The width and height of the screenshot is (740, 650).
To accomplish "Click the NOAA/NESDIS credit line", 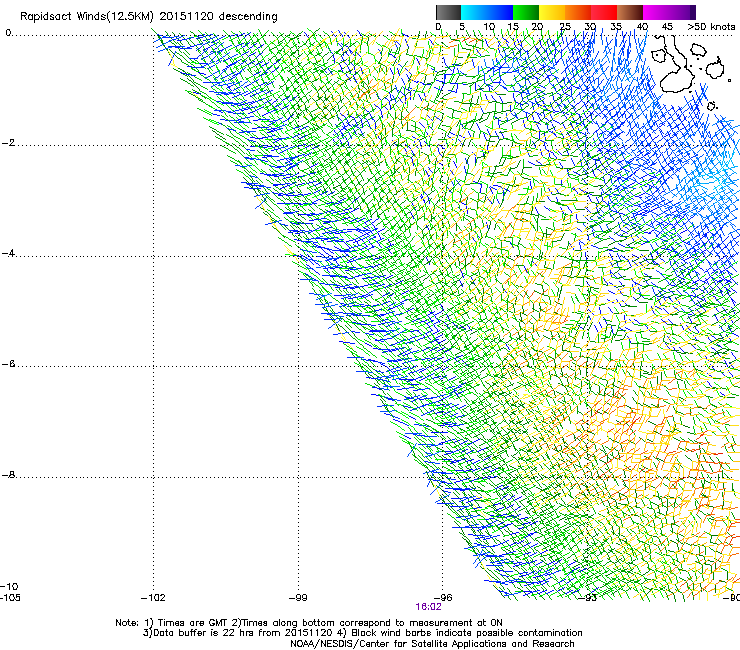I will pos(432,644).
